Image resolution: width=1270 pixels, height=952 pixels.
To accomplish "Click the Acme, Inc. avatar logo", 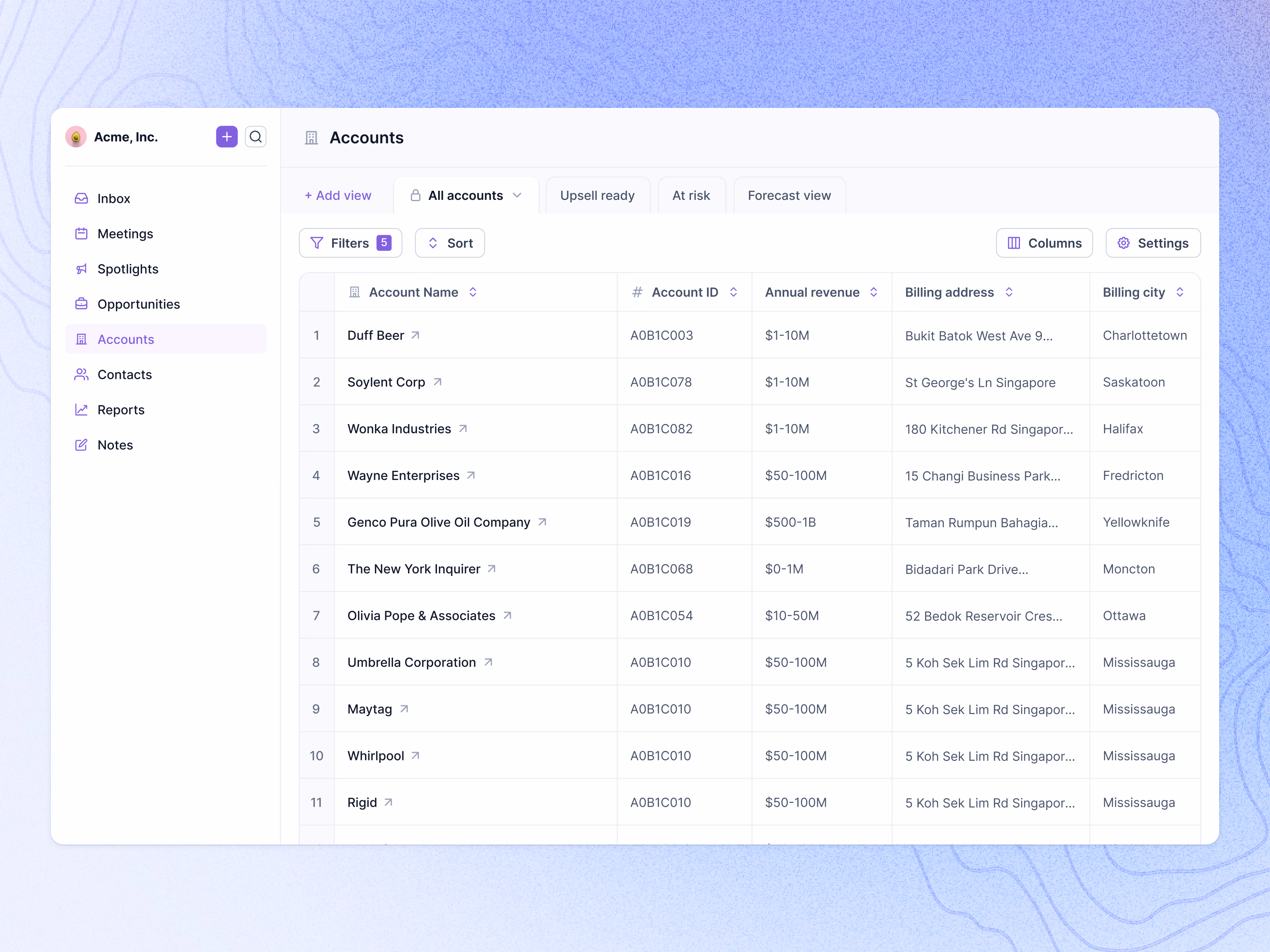I will click(x=76, y=136).
